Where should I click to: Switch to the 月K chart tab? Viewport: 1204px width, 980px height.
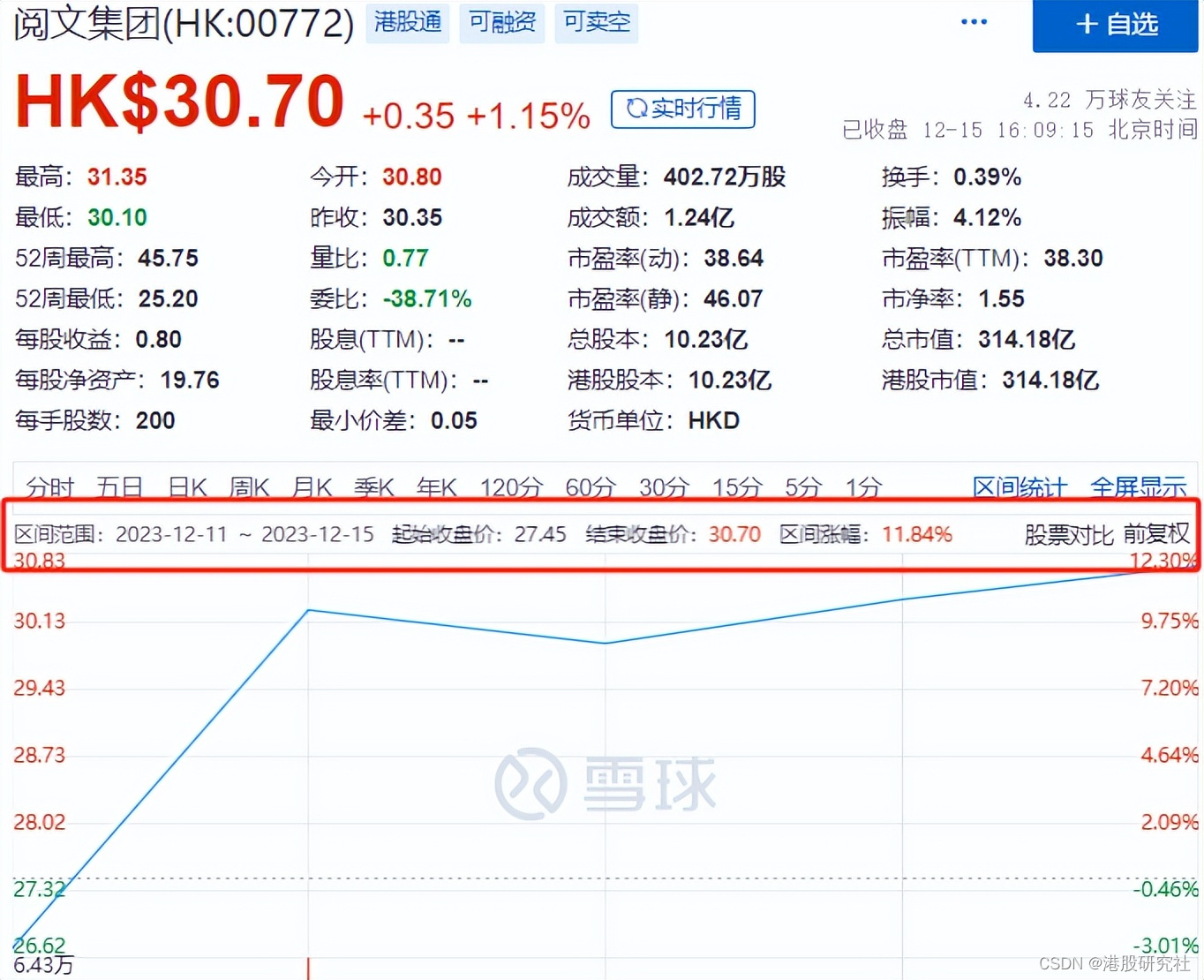click(x=312, y=486)
